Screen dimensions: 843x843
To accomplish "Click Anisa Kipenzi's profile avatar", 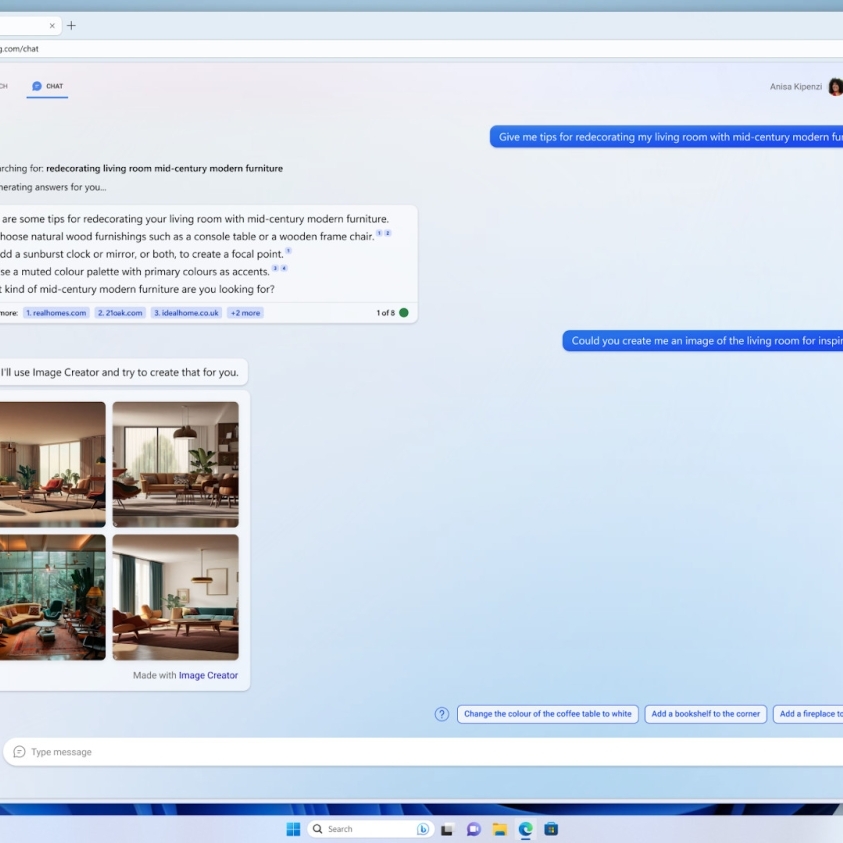I will click(835, 87).
